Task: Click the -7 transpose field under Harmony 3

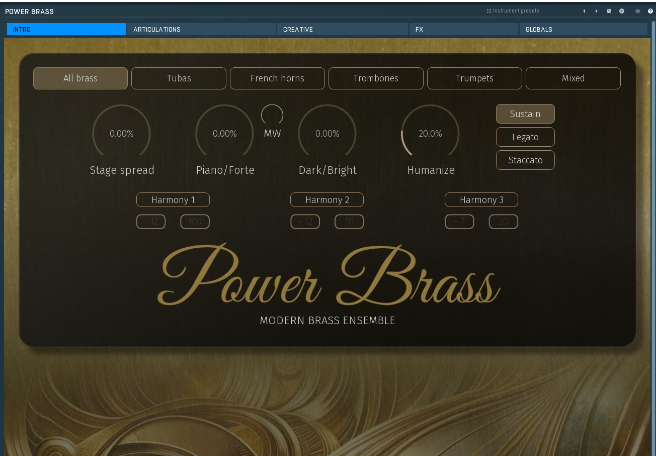Action: (459, 221)
